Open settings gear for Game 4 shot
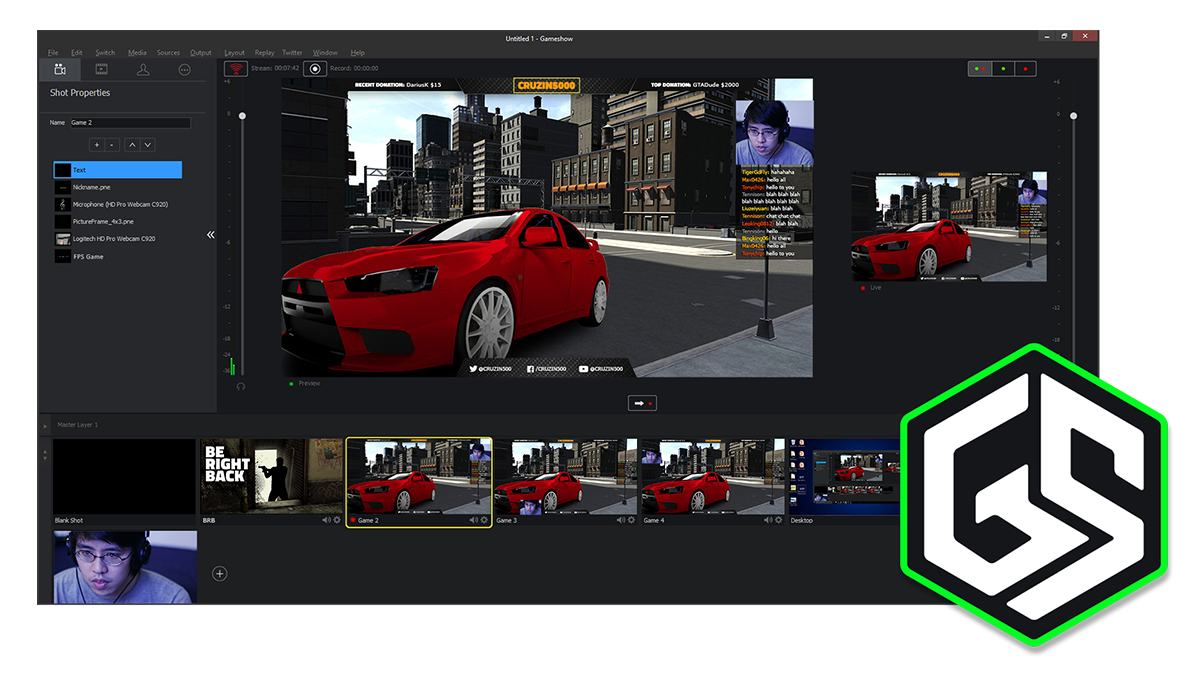The height and width of the screenshot is (675, 1200). tap(779, 520)
